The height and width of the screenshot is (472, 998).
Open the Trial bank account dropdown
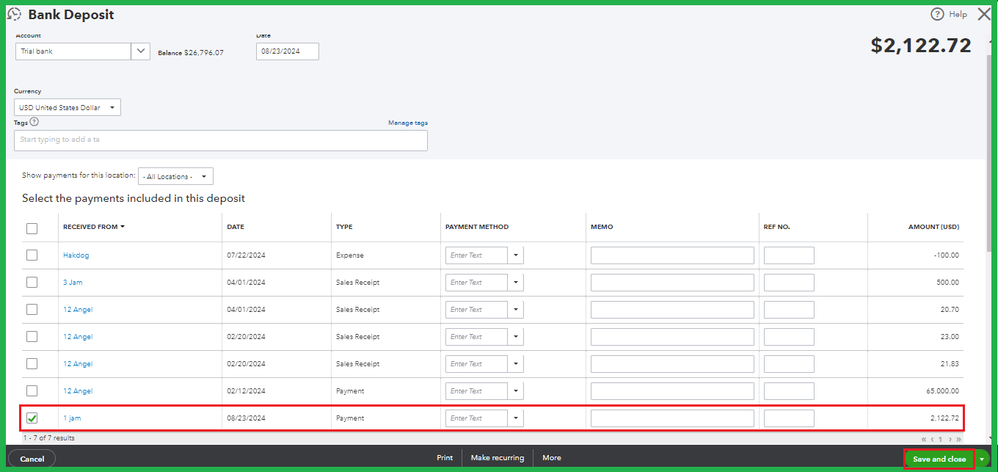click(141, 52)
